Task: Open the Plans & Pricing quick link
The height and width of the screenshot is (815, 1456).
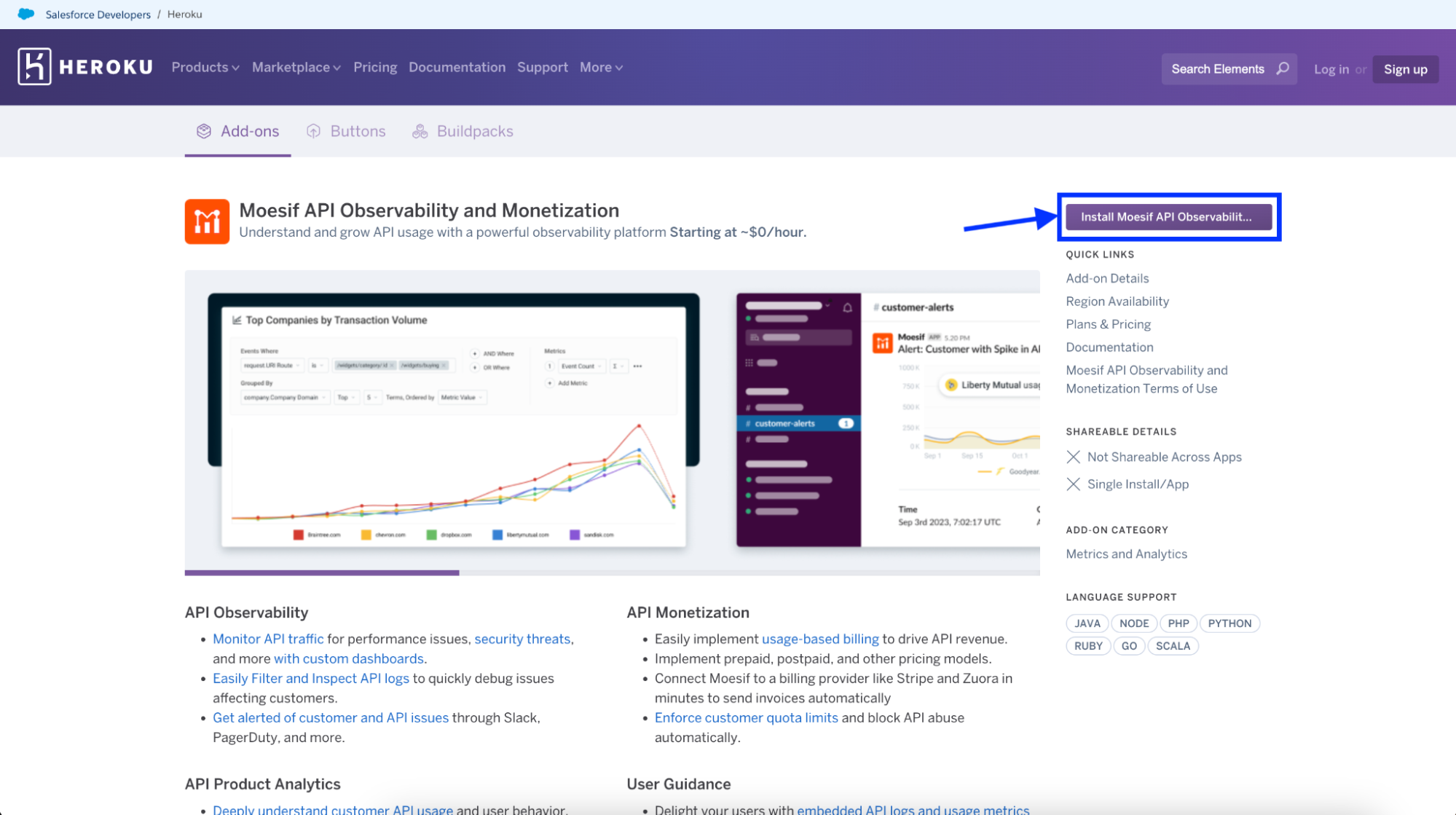Action: coord(1108,323)
